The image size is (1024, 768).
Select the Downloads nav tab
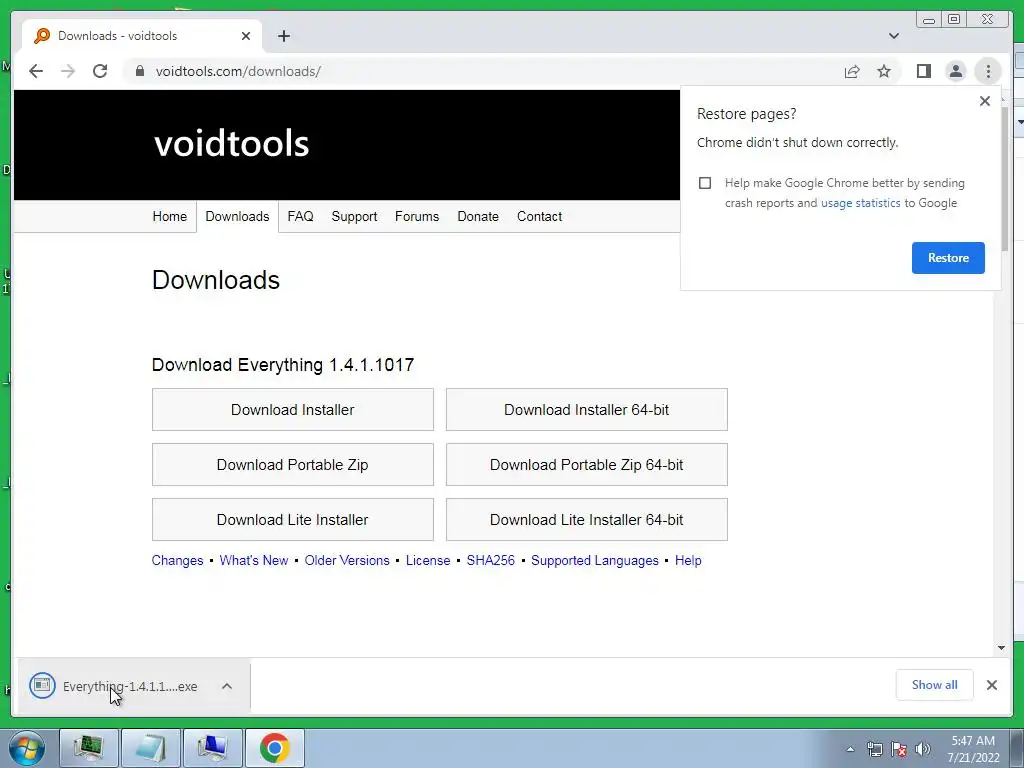(x=237, y=216)
